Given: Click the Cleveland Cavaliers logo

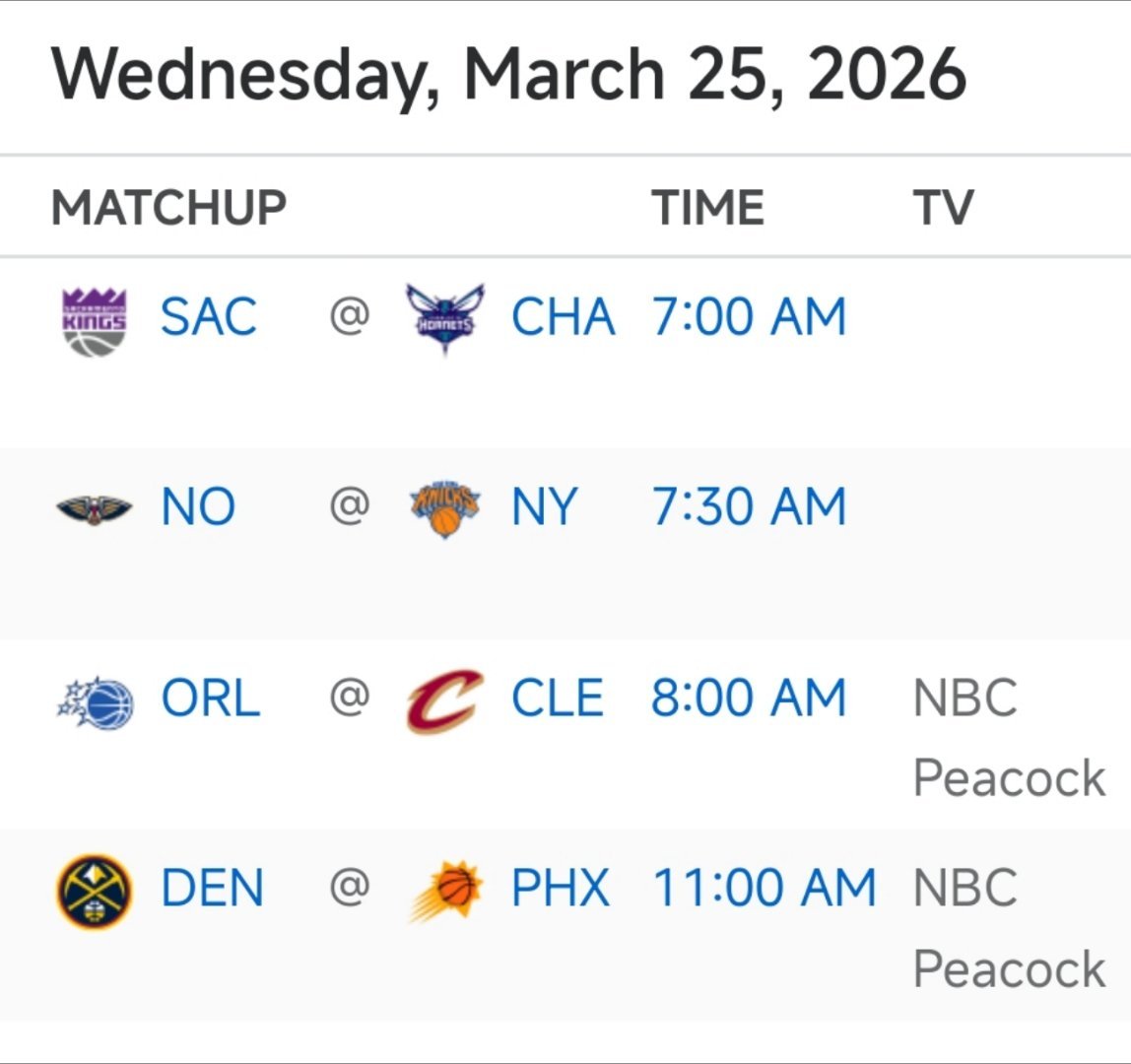Looking at the screenshot, I should 445,700.
